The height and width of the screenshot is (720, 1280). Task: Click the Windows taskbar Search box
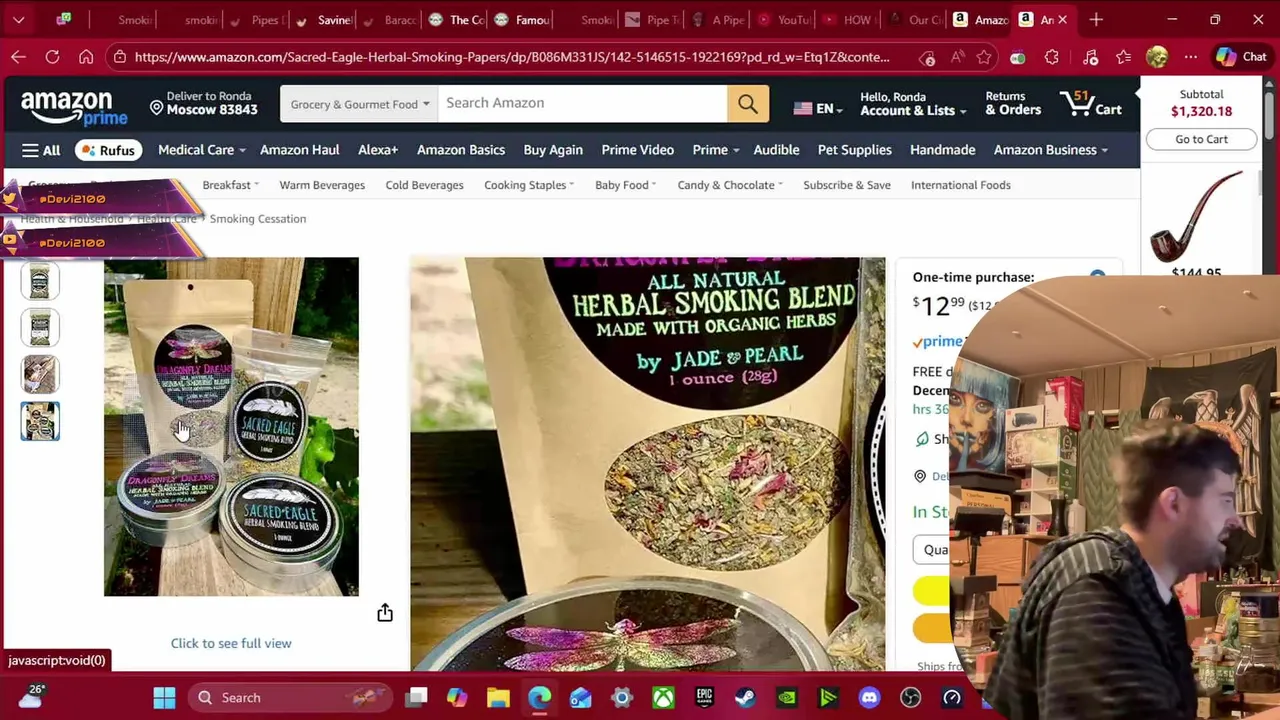291,697
